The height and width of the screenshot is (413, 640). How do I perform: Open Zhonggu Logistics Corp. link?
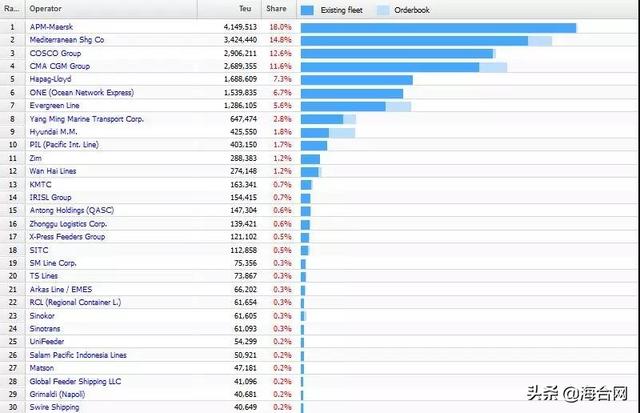click(x=68, y=224)
